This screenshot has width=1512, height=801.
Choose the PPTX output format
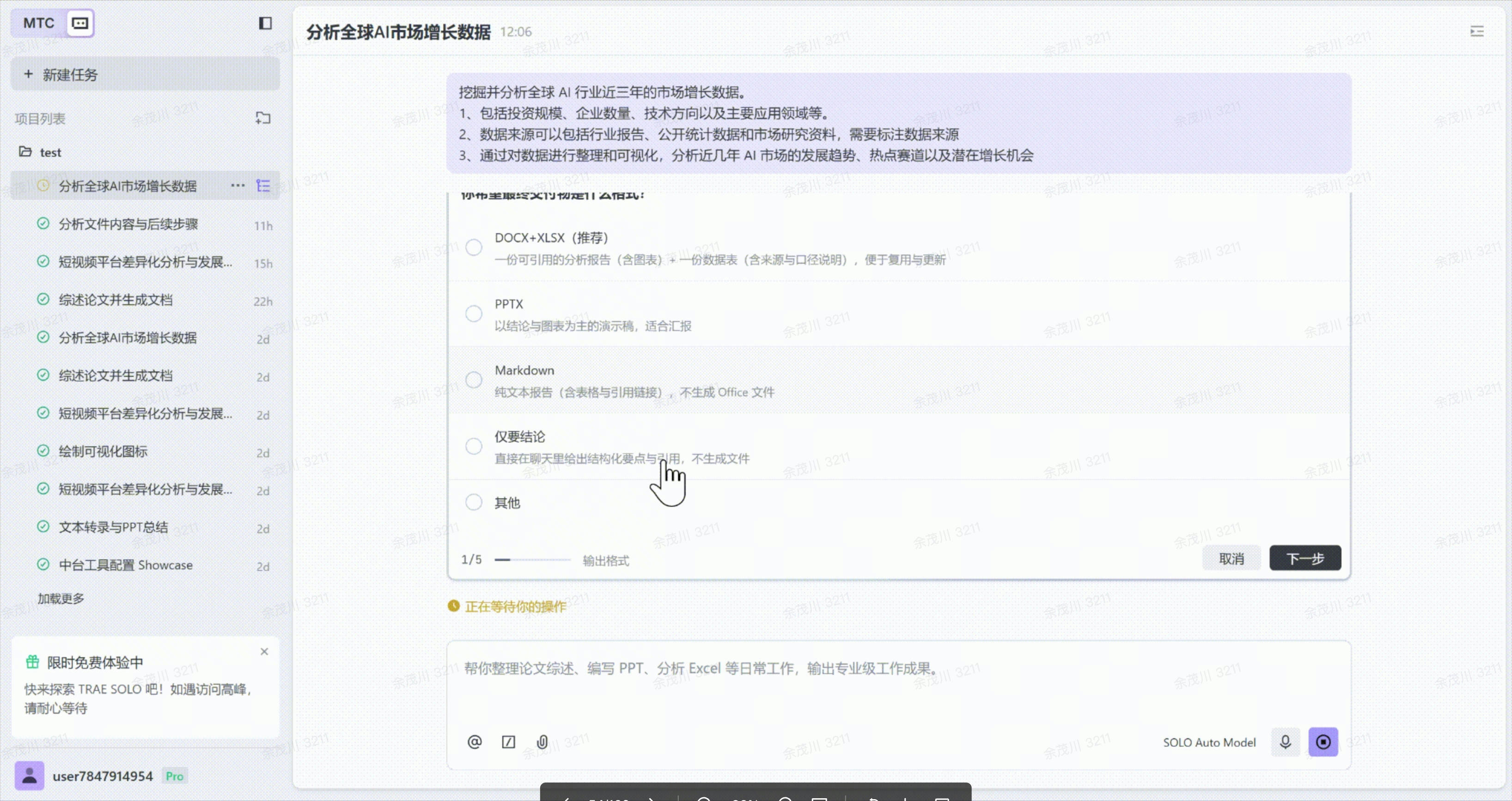[473, 313]
